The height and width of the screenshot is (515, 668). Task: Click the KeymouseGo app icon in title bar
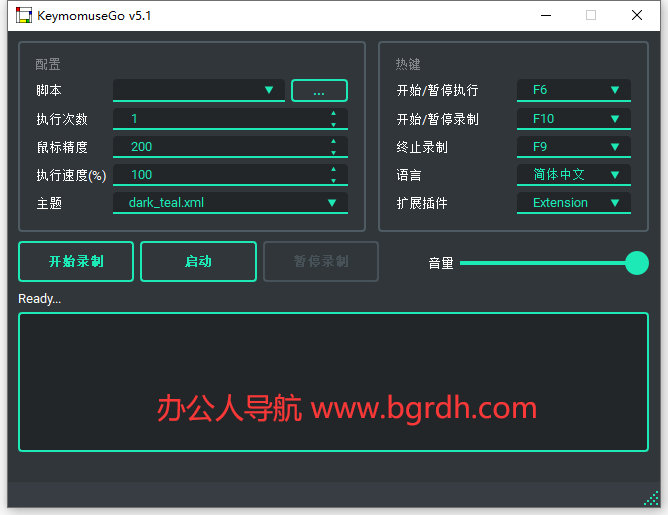click(x=23, y=16)
